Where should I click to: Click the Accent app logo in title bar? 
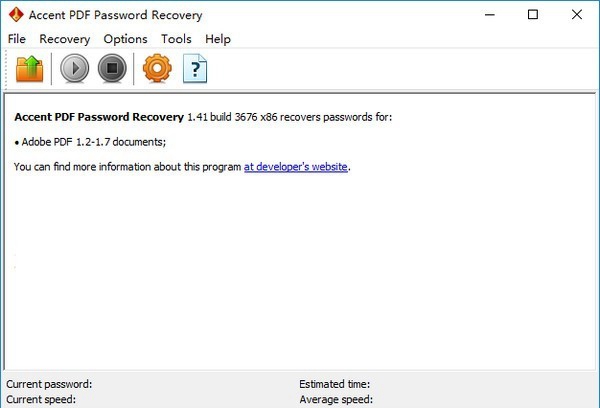tap(16, 15)
